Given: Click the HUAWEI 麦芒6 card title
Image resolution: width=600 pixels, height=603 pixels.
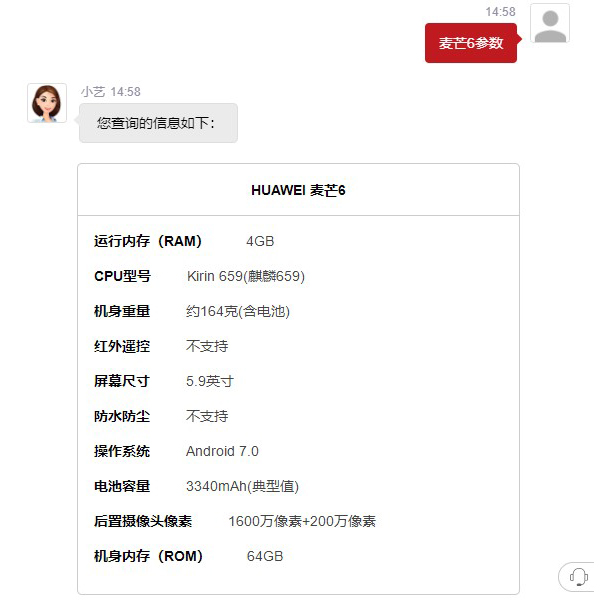Looking at the screenshot, I should 298,190.
